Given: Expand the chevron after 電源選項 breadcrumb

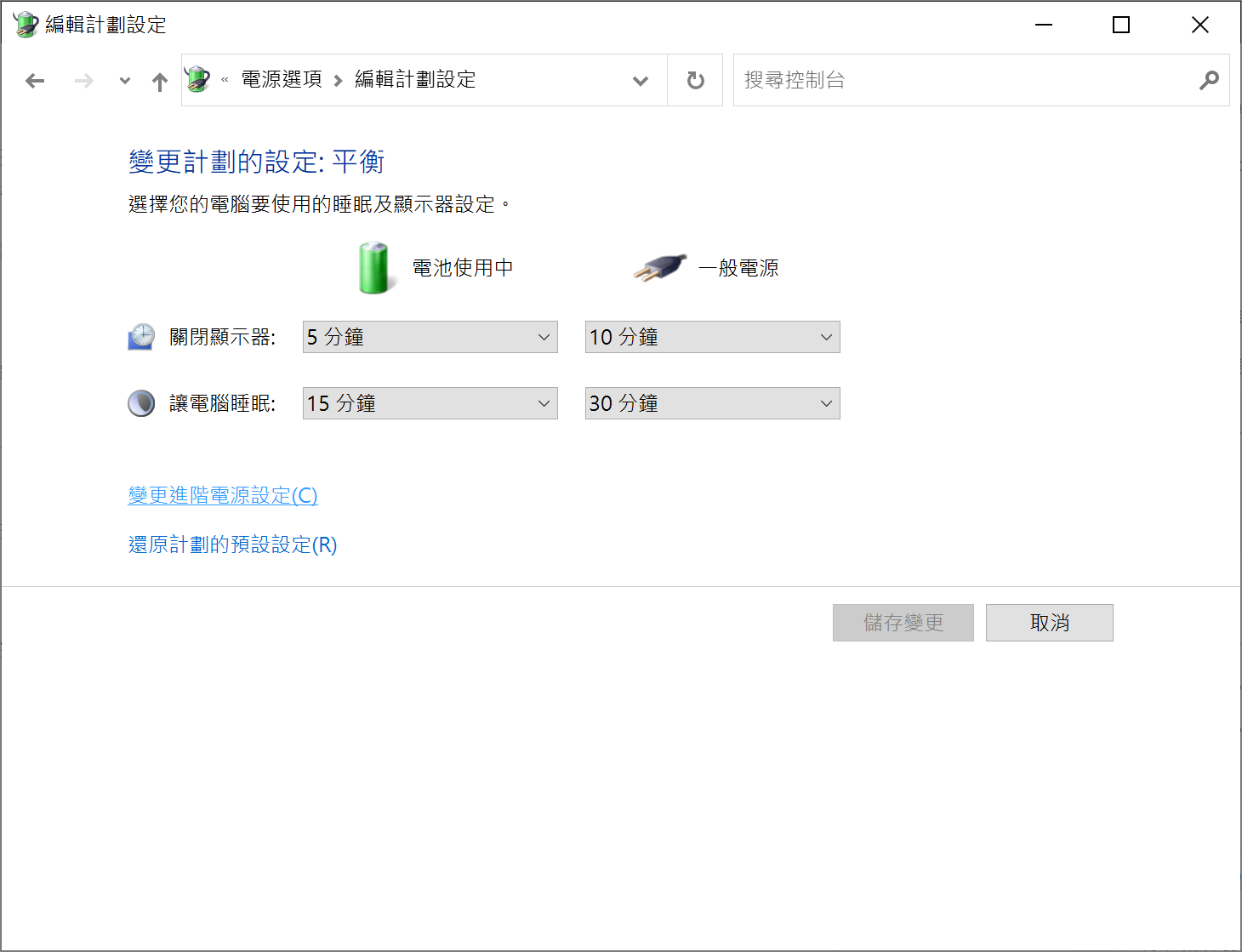Looking at the screenshot, I should 338,80.
